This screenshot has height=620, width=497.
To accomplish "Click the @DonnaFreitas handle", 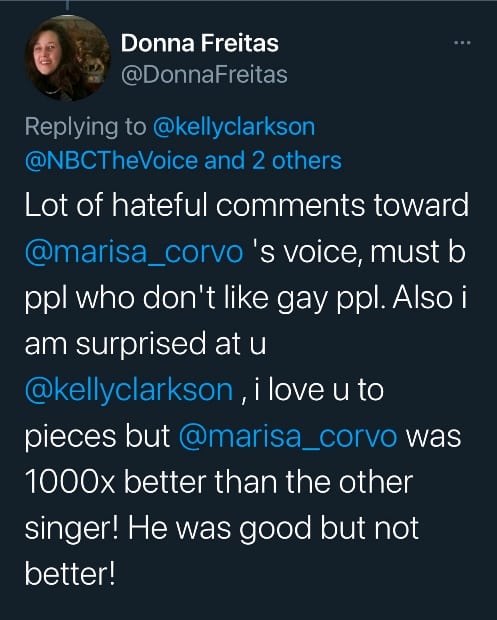I will (x=204, y=75).
